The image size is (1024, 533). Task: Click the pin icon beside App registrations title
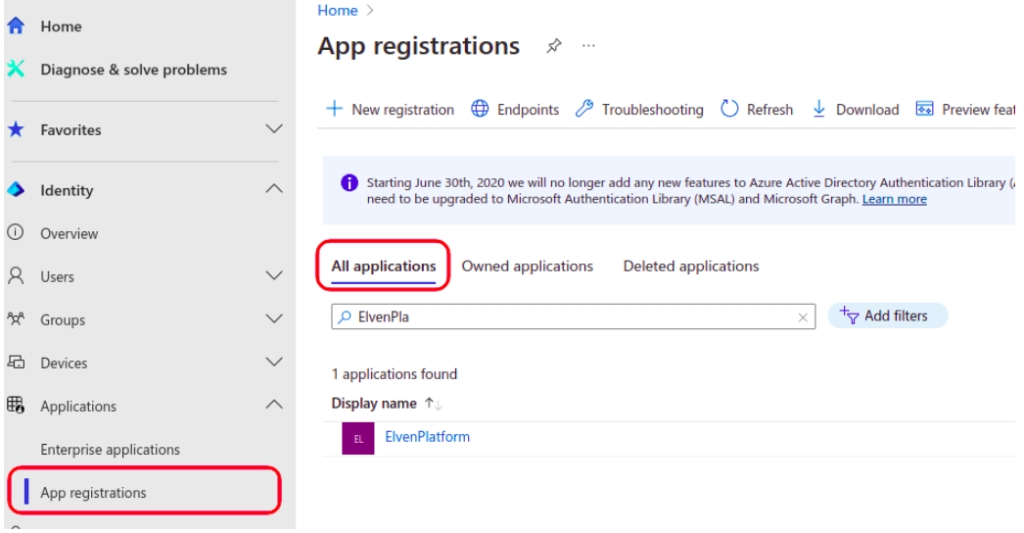click(x=553, y=46)
